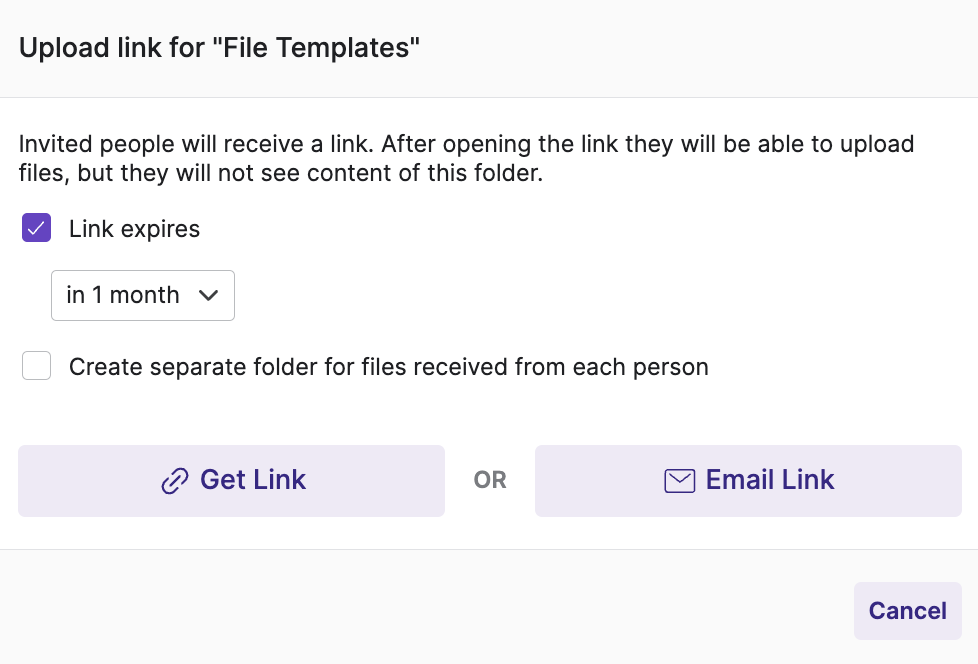Send upload link using Email Link
The height and width of the screenshot is (664, 978).
pos(748,481)
